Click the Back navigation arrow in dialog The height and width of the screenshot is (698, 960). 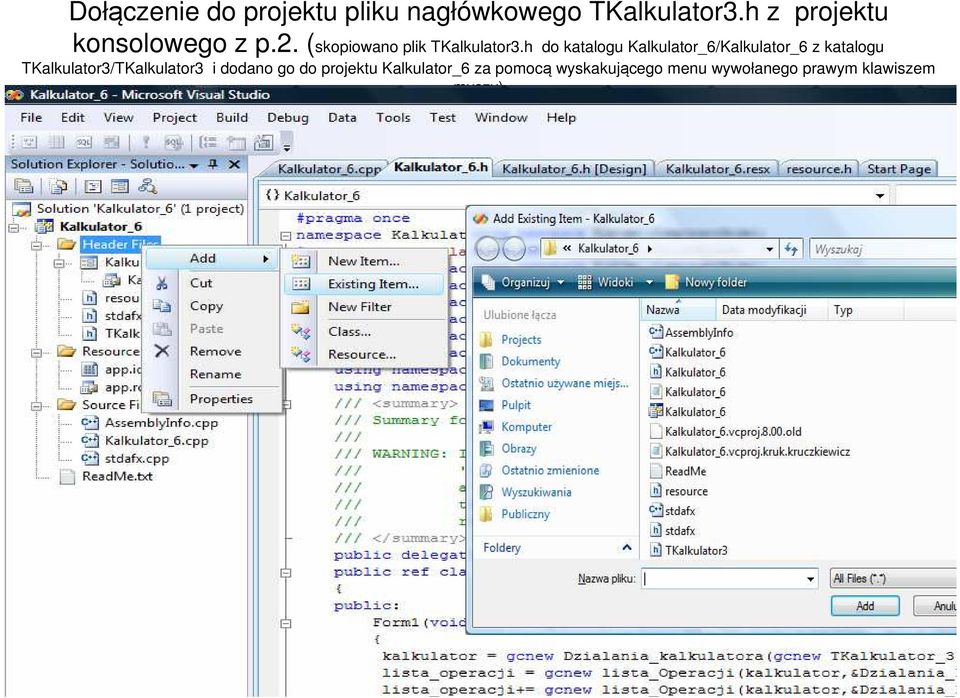(x=488, y=249)
